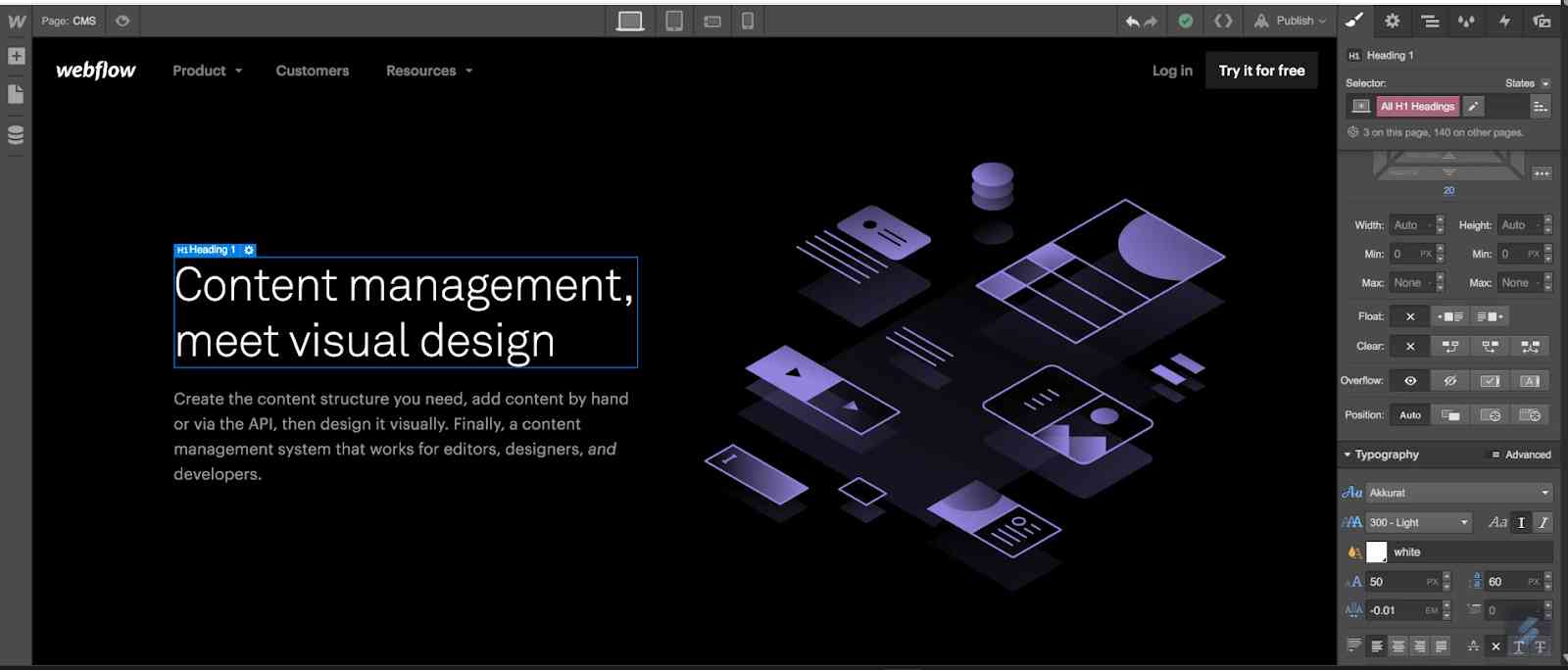Switch to mobile landscape viewport icon

click(x=712, y=22)
